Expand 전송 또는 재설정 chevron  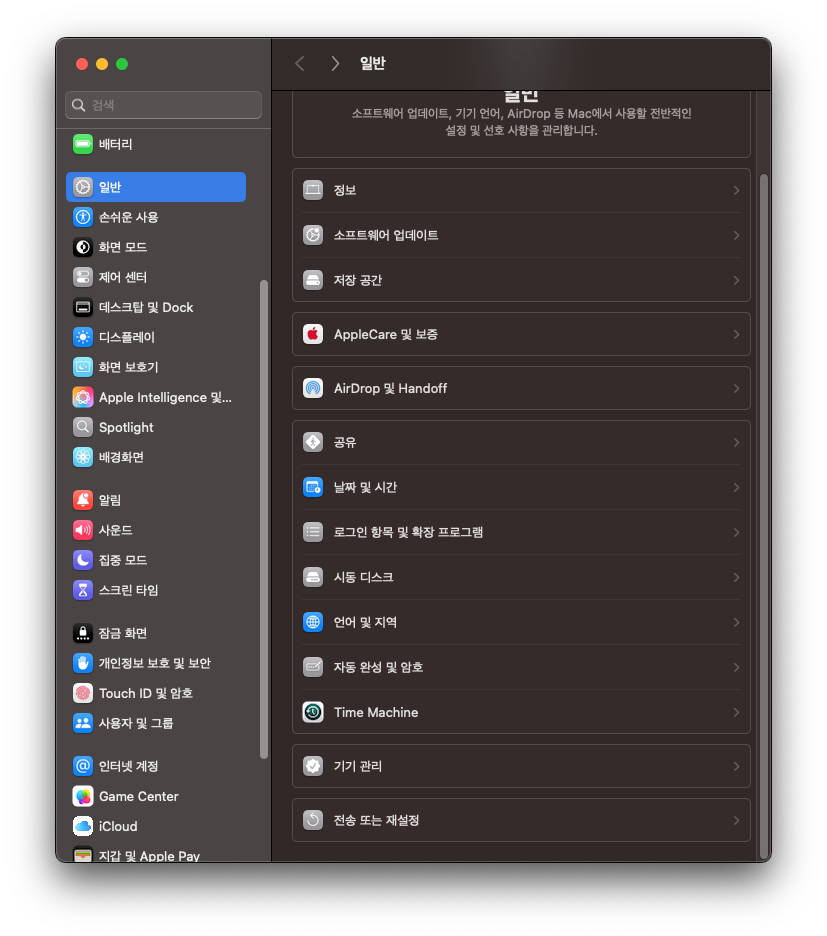coord(736,820)
